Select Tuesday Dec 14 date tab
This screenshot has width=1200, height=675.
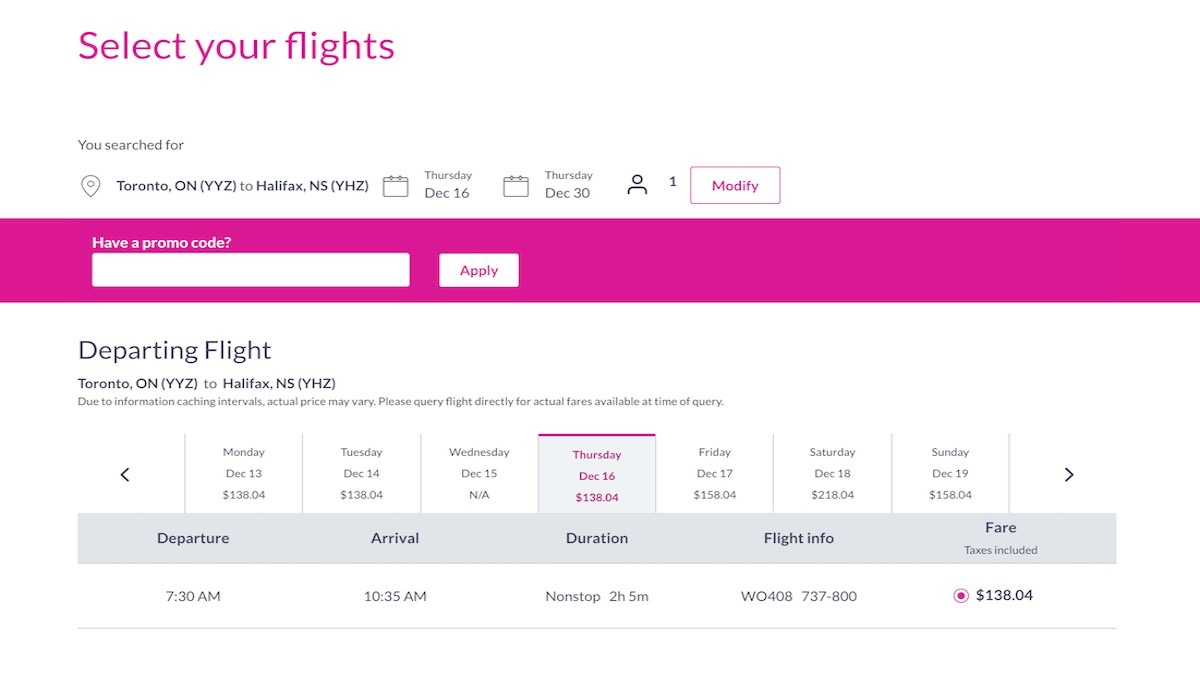pyautogui.click(x=361, y=474)
